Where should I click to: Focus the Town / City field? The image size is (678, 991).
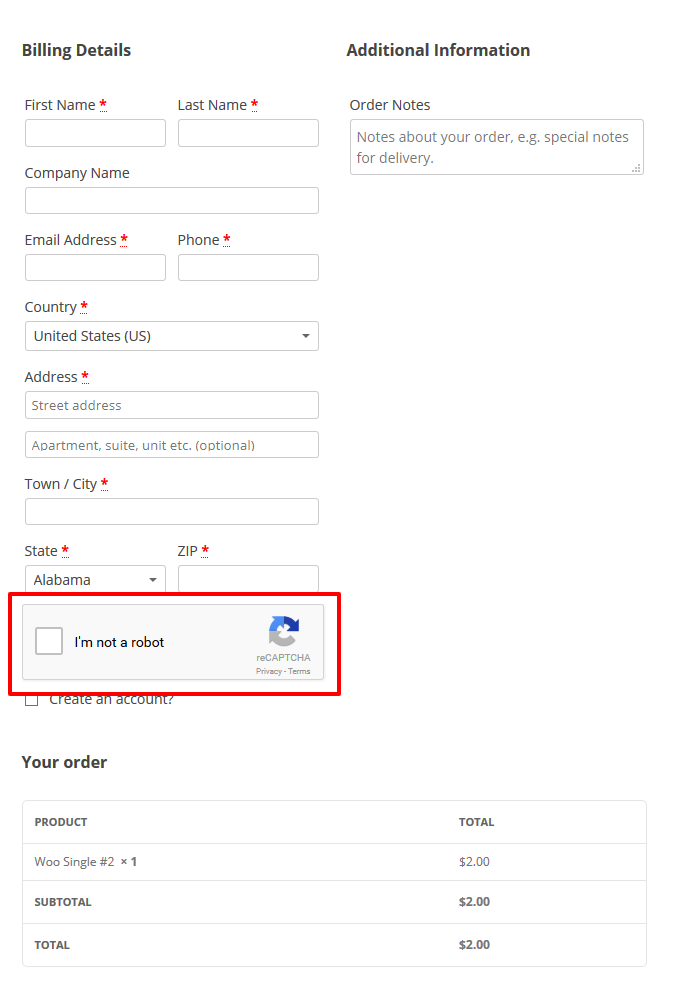[172, 511]
